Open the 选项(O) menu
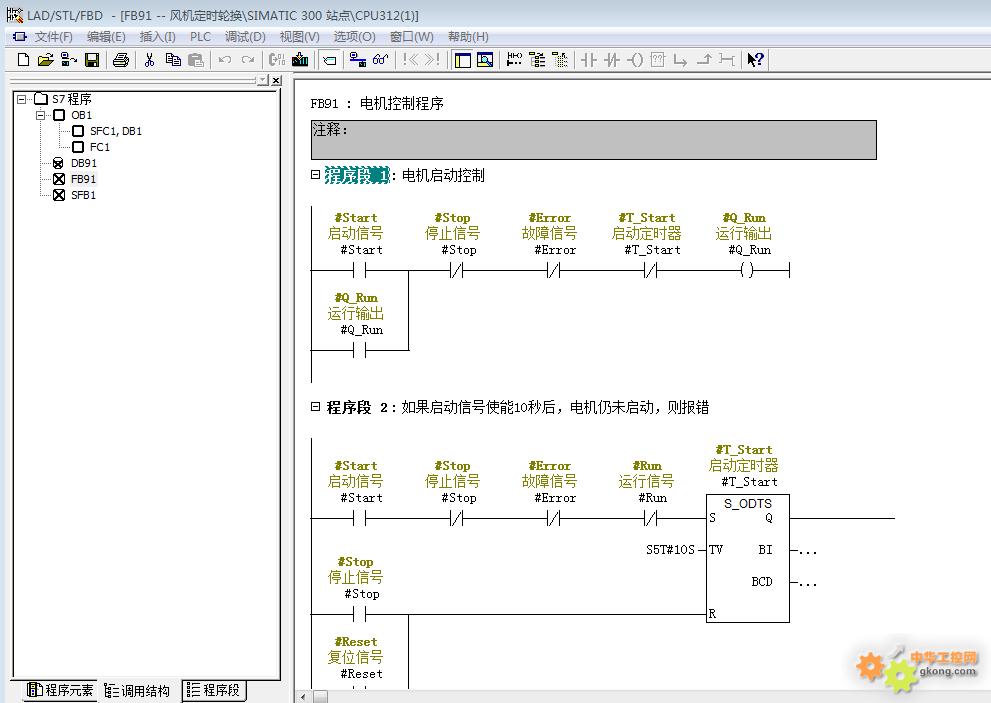This screenshot has height=703, width=991. coord(355,37)
